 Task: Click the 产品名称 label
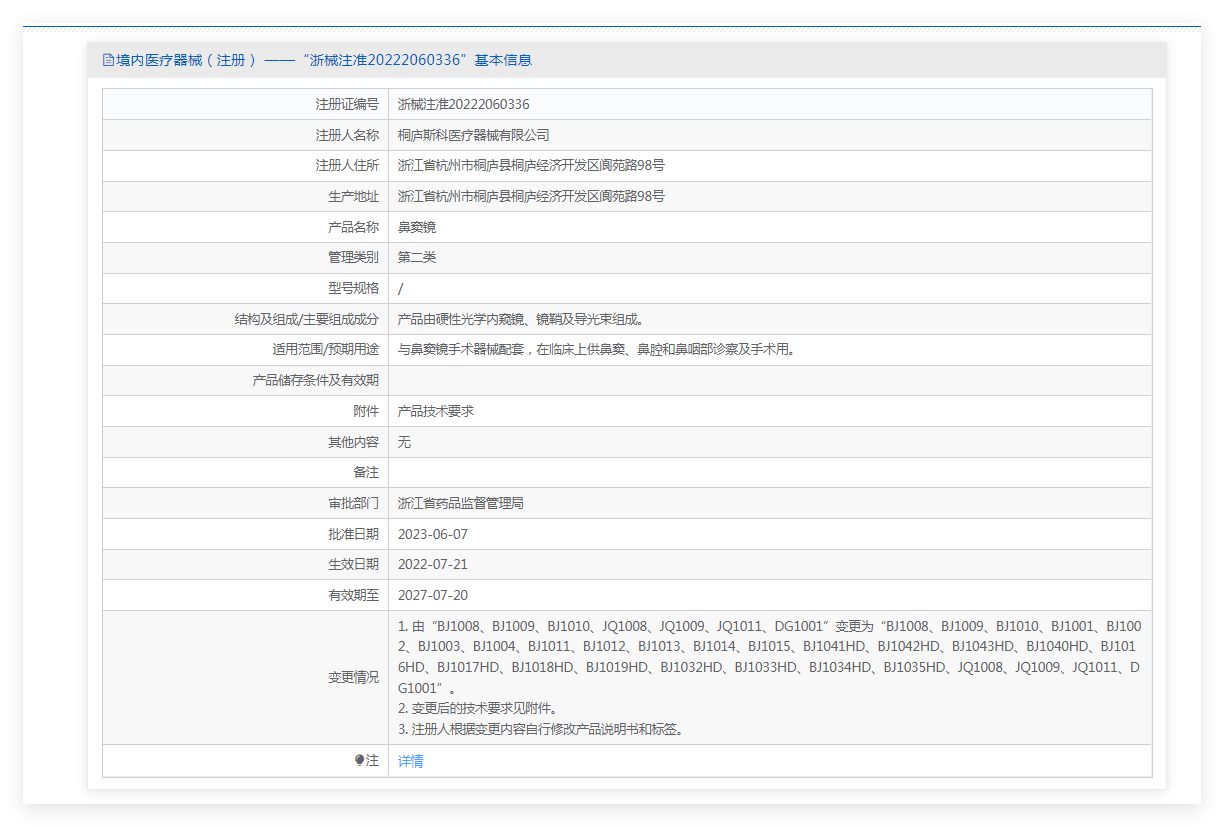point(354,227)
